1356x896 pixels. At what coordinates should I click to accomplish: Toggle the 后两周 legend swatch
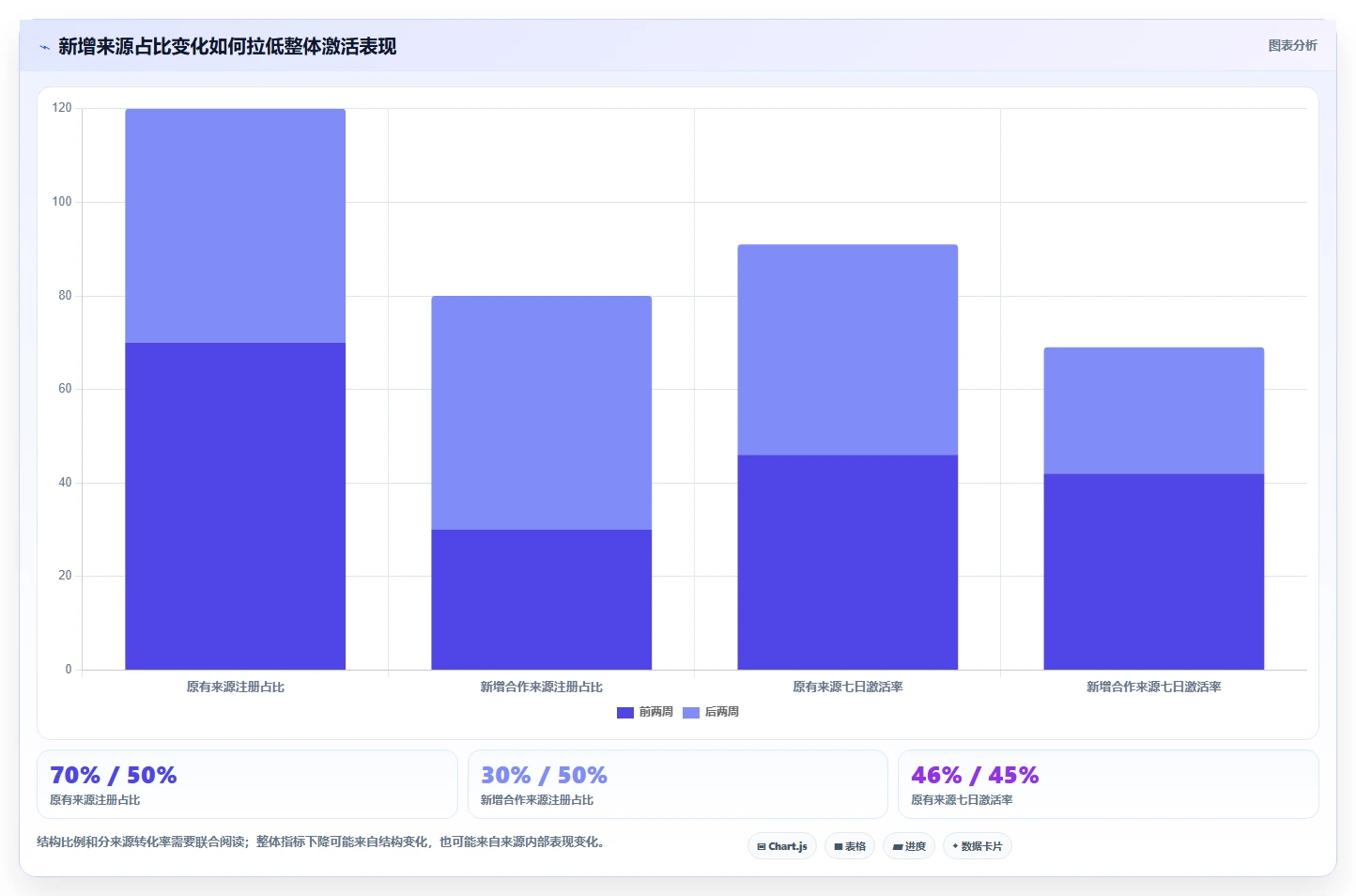[691, 713]
